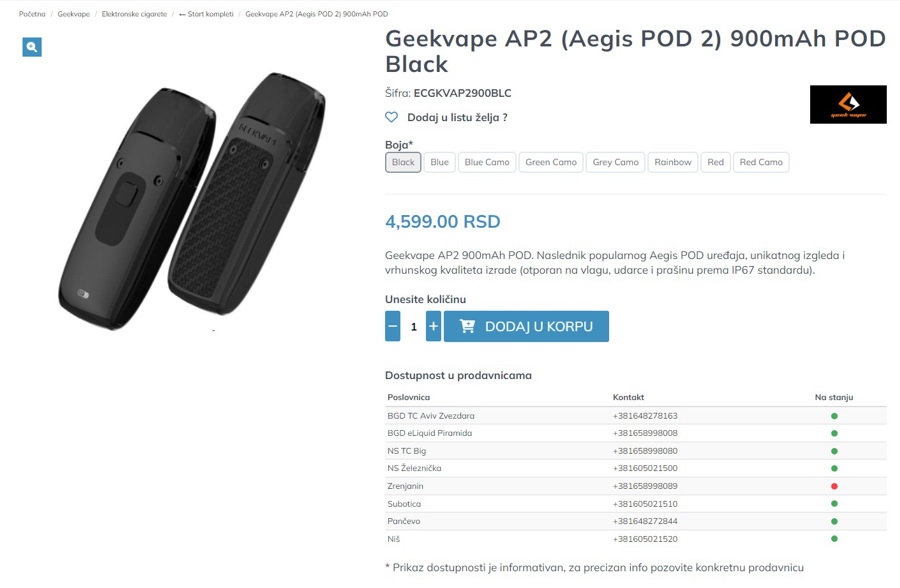Viewport: 900px width, 588px height.
Task: Increase quantity with plus button
Action: point(433,326)
